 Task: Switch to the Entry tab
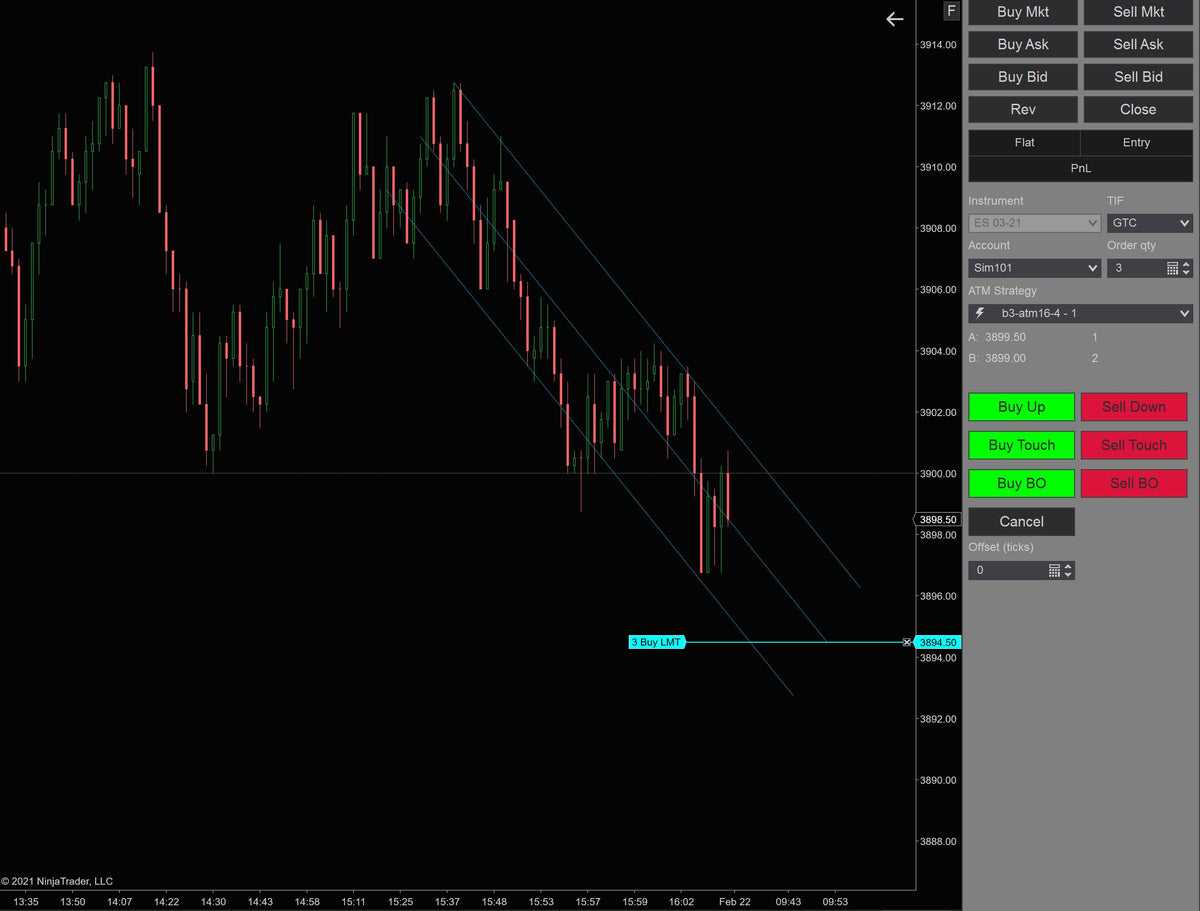tap(1136, 142)
